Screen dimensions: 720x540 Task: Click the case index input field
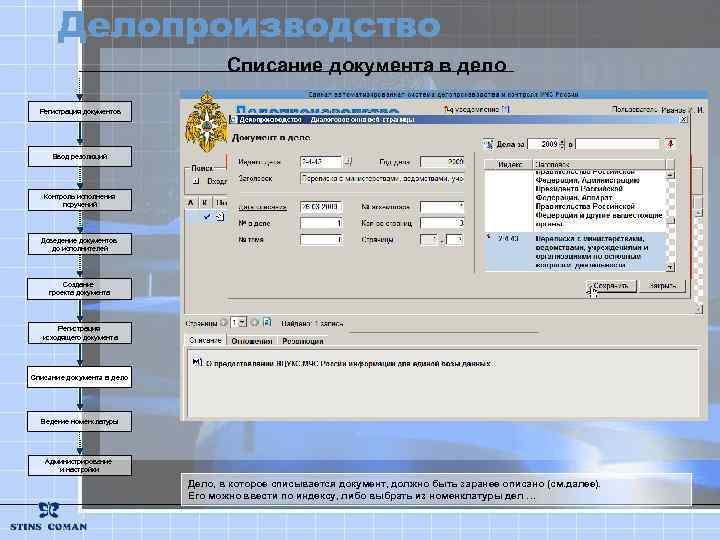coord(321,162)
